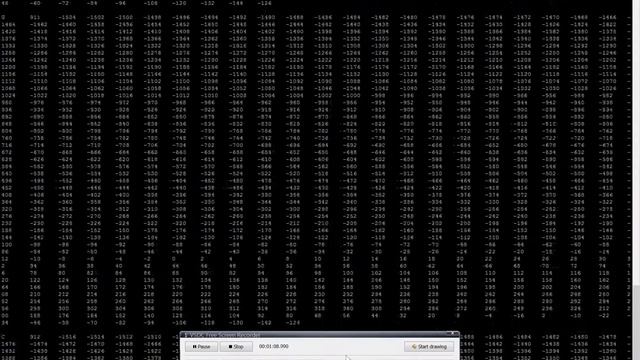The width and height of the screenshot is (640, 360).
Task: Pause the screen recording
Action: (201, 347)
